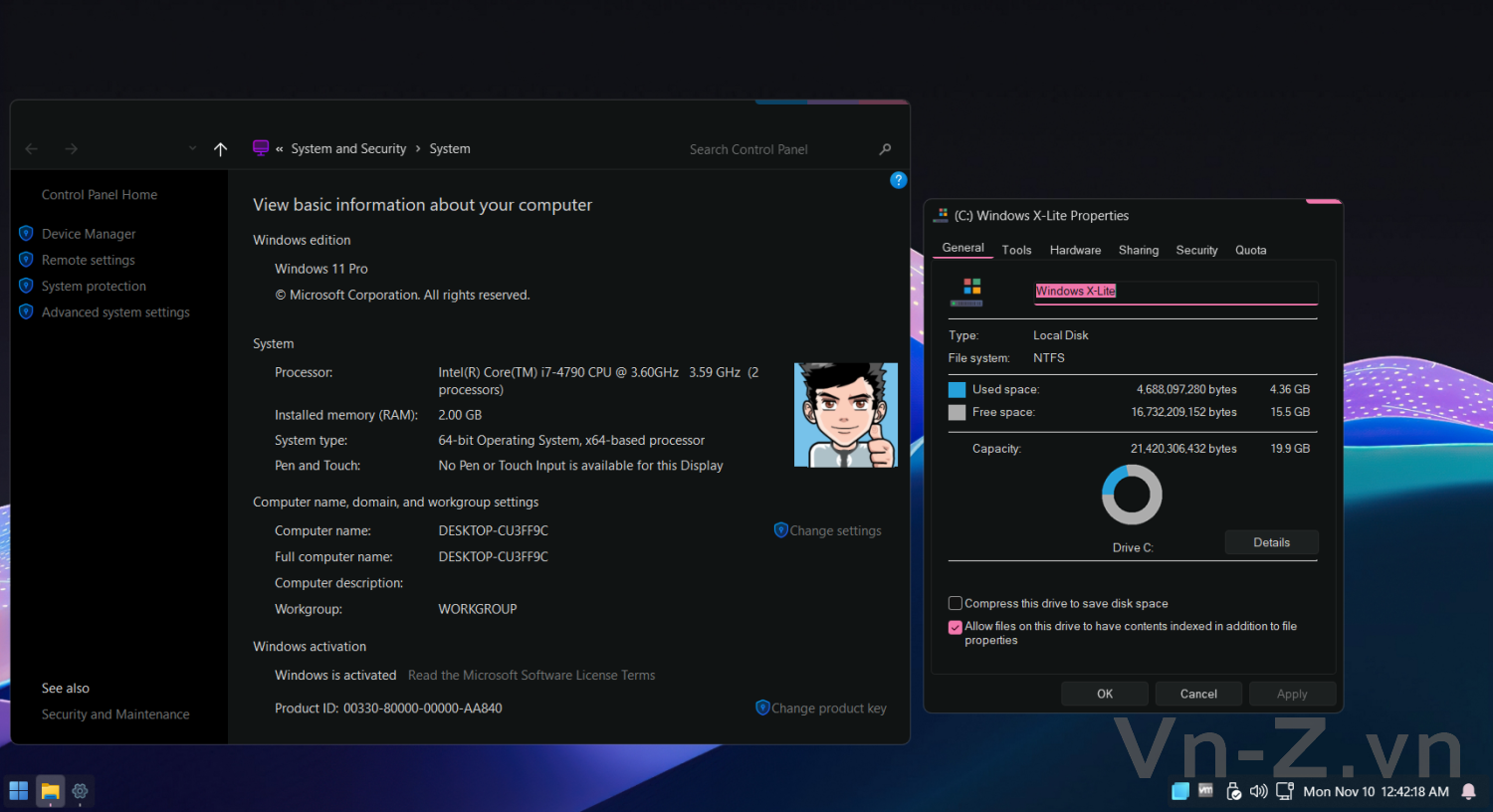Click the volume speaker tray icon

pyautogui.click(x=1258, y=791)
